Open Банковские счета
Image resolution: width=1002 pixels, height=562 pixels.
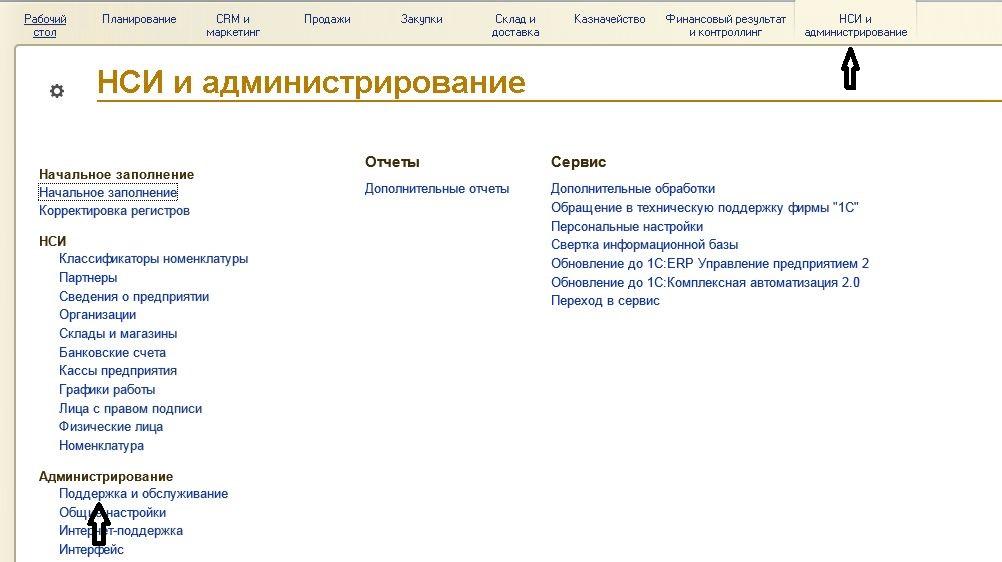112,352
